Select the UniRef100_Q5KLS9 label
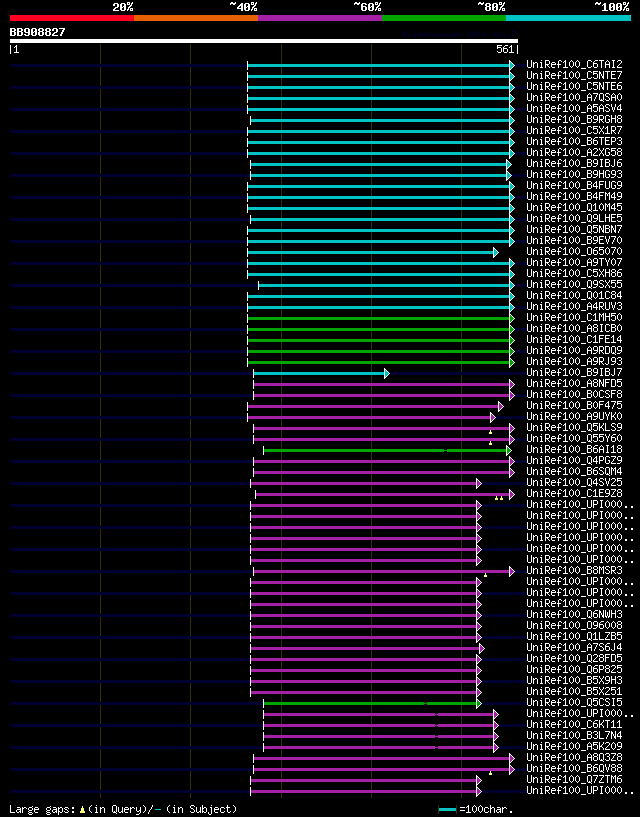 [x=574, y=427]
